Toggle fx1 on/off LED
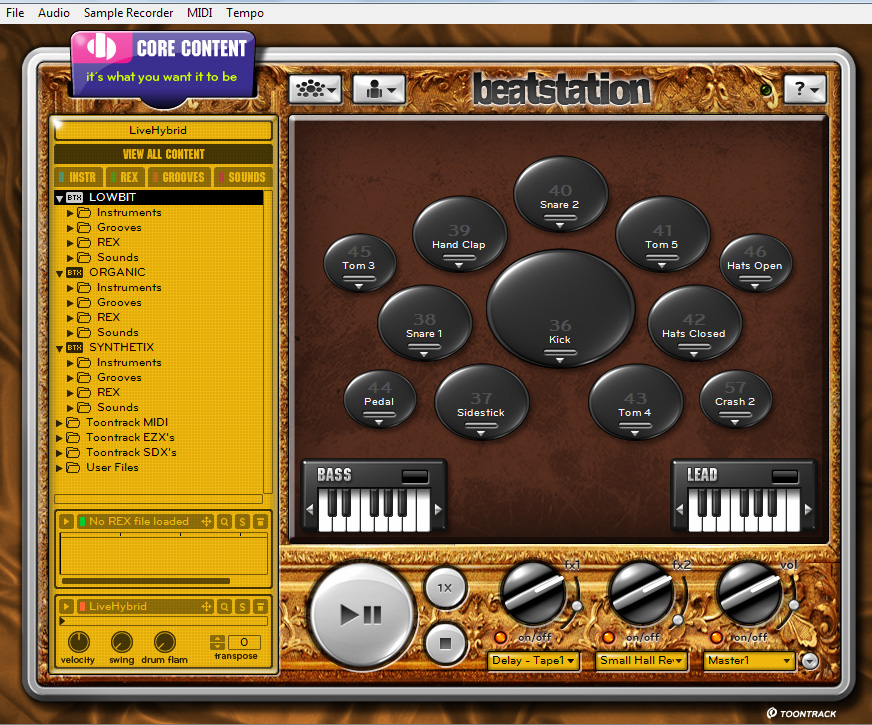The width and height of the screenshot is (872, 725). pos(500,637)
